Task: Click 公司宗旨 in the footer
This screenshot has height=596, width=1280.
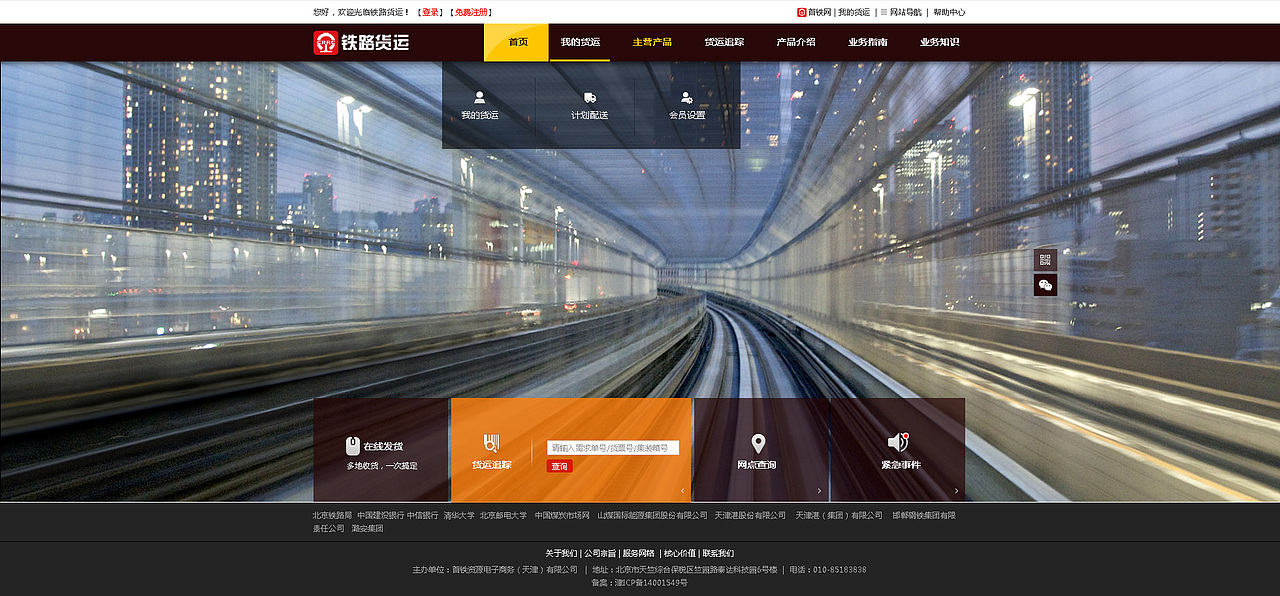Action: 600,553
